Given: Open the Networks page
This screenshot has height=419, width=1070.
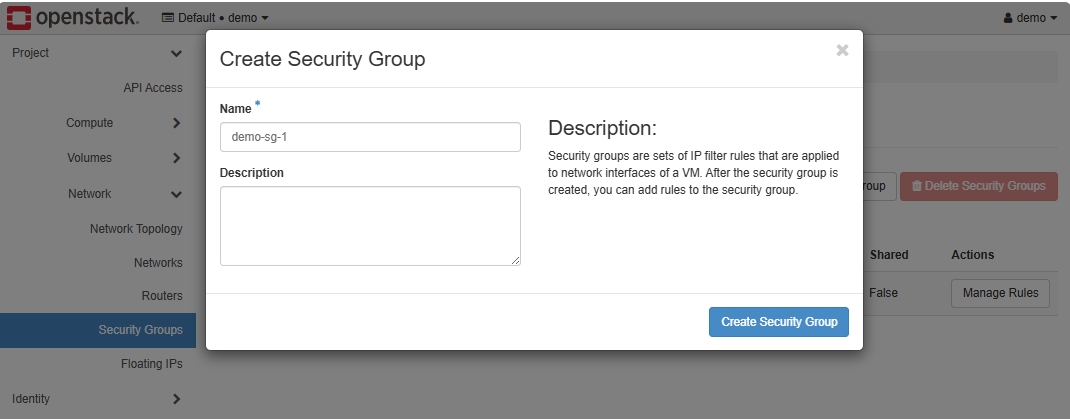Looking at the screenshot, I should coord(158,263).
